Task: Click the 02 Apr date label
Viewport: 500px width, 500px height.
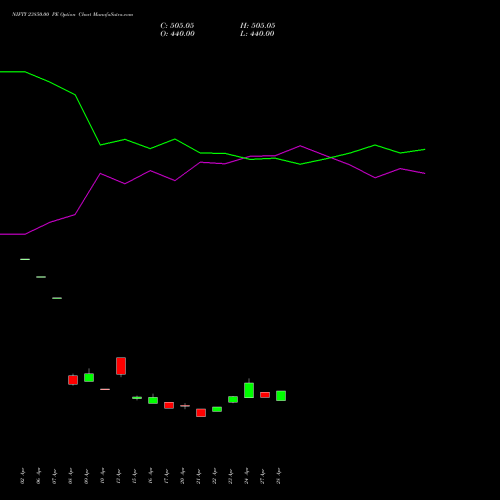Action: (x=23, y=476)
